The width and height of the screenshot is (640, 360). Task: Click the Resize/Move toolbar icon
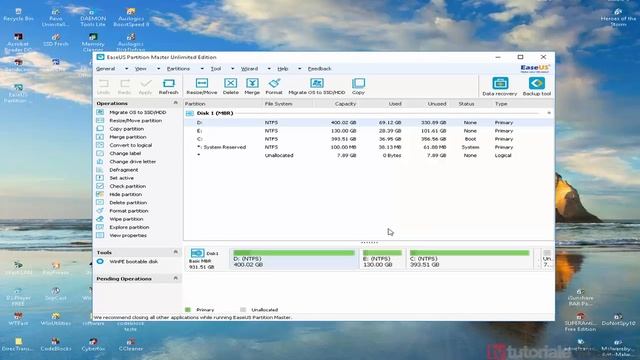[x=202, y=87]
